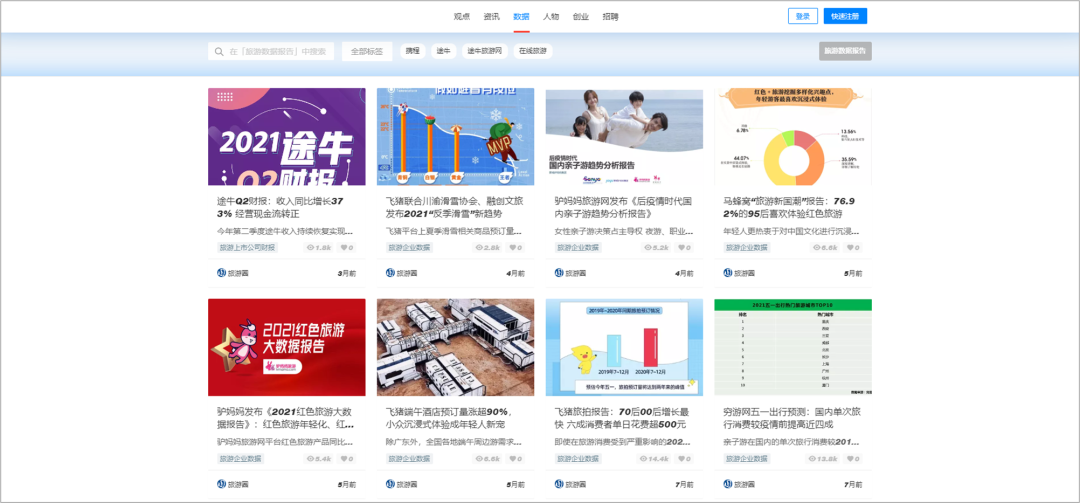
Task: Open the 招聘 navigation tab
Action: (610, 16)
